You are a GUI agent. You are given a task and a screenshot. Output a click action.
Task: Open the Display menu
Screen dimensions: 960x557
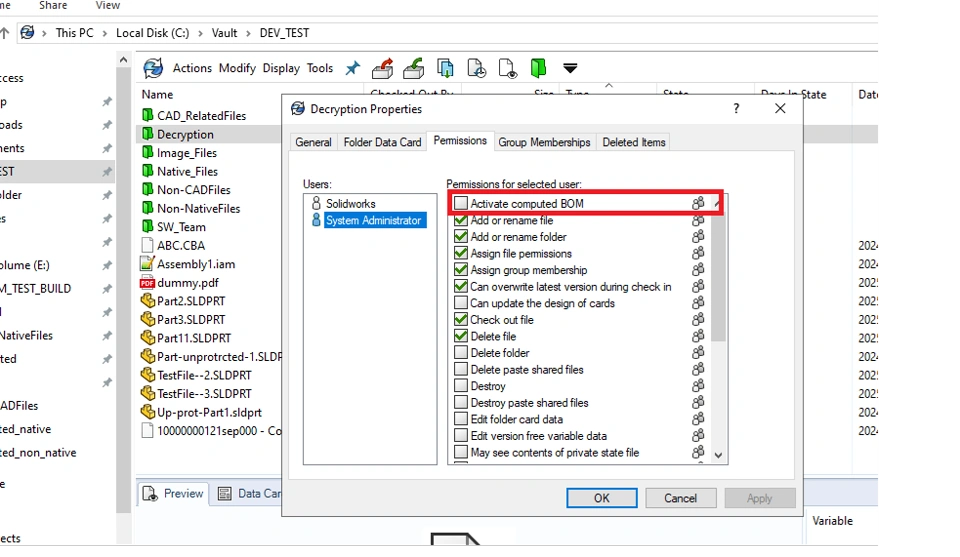(281, 68)
